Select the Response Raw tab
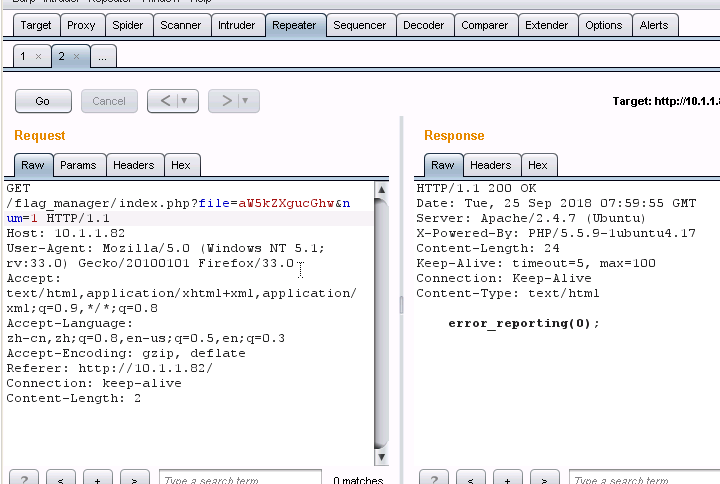720x484 pixels. (x=443, y=165)
